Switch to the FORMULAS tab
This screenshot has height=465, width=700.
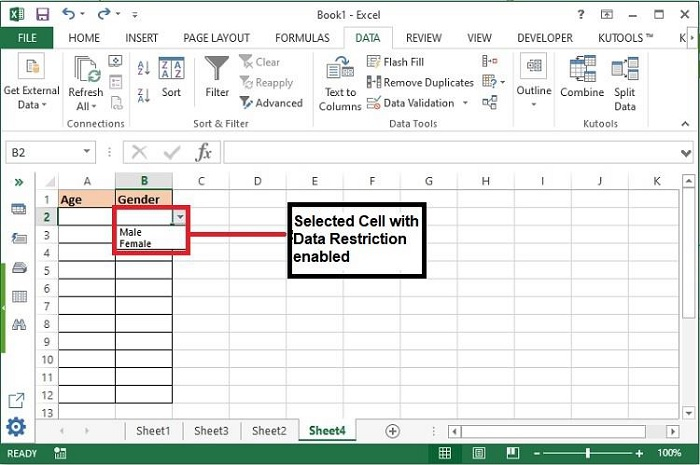pyautogui.click(x=302, y=38)
